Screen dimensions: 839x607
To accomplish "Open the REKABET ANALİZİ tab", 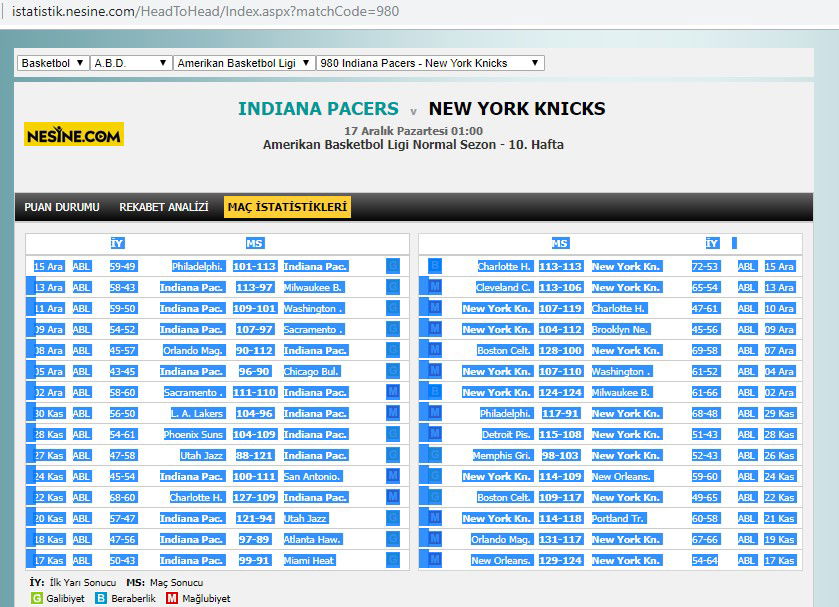I will pyautogui.click(x=164, y=207).
